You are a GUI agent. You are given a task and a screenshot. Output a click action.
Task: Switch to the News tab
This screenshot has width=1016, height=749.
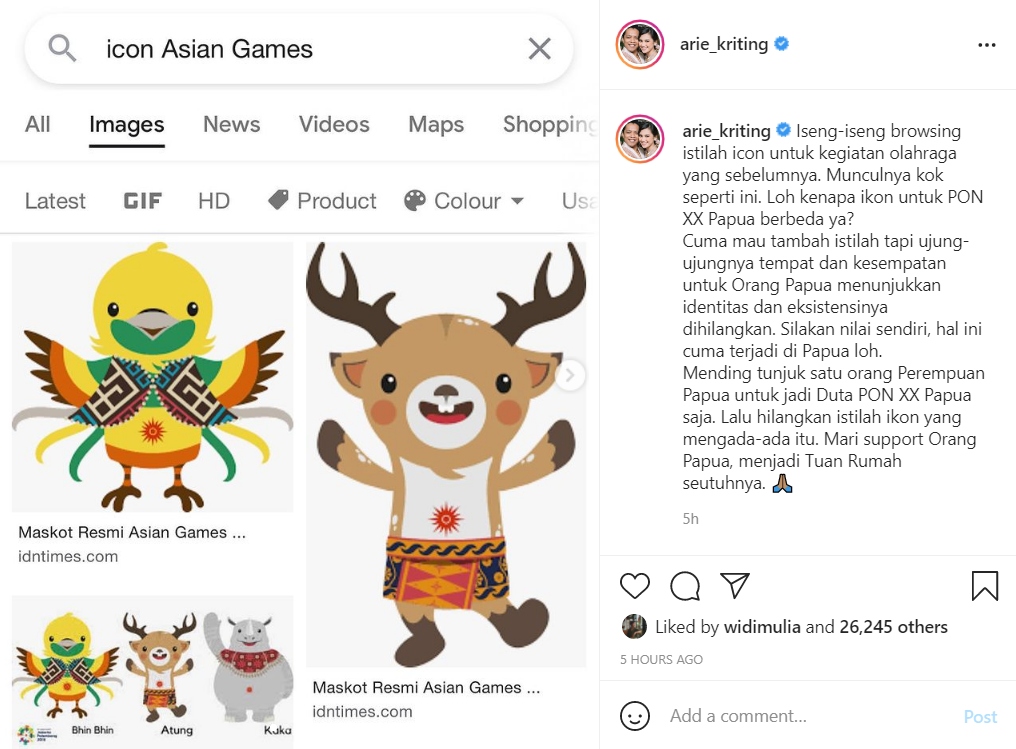231,124
